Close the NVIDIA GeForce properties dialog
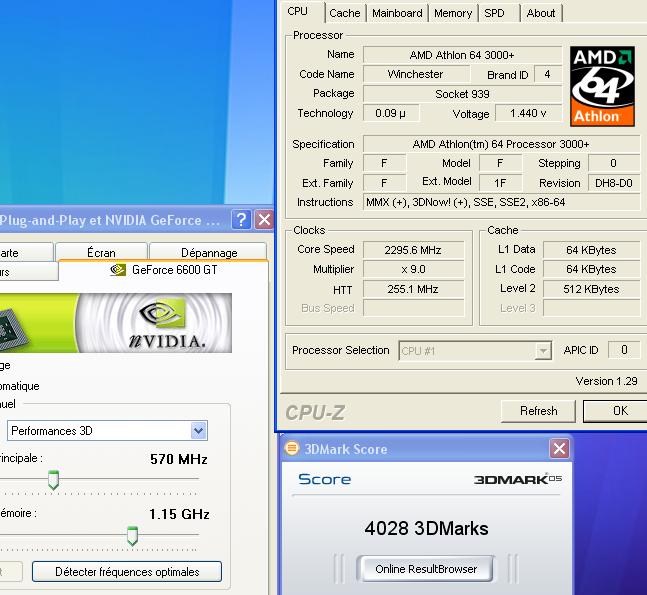The height and width of the screenshot is (595, 647). [x=264, y=220]
